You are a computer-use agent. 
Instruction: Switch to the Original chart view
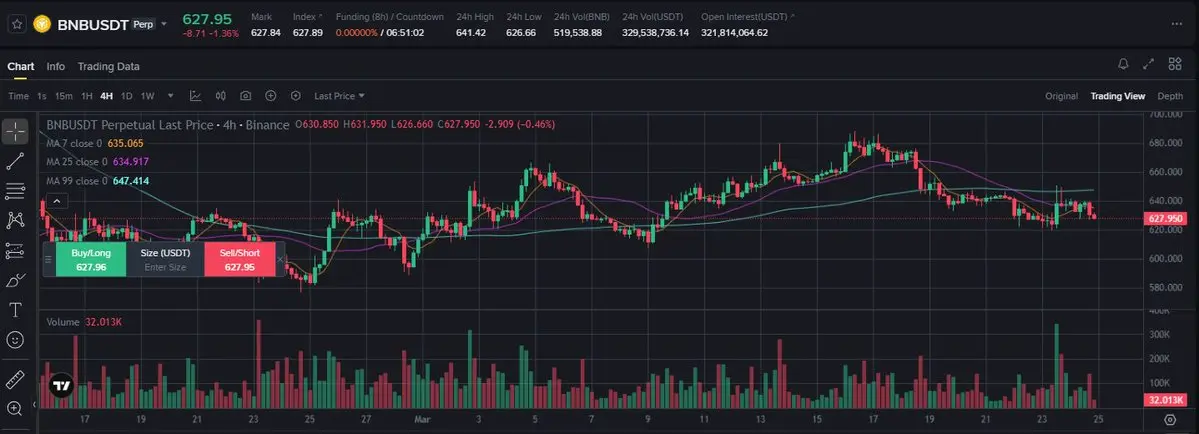point(1061,96)
